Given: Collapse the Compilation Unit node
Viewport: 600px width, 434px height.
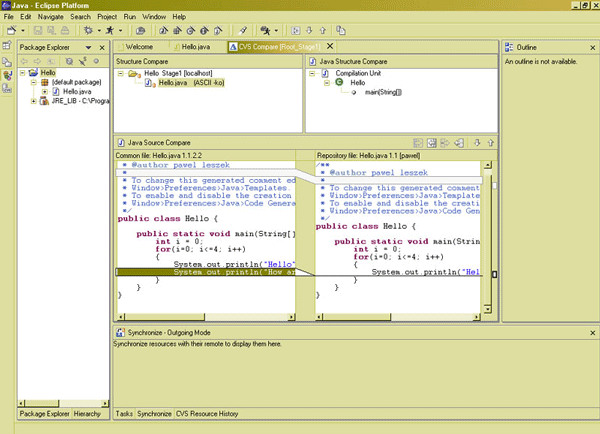Looking at the screenshot, I should point(312,73).
